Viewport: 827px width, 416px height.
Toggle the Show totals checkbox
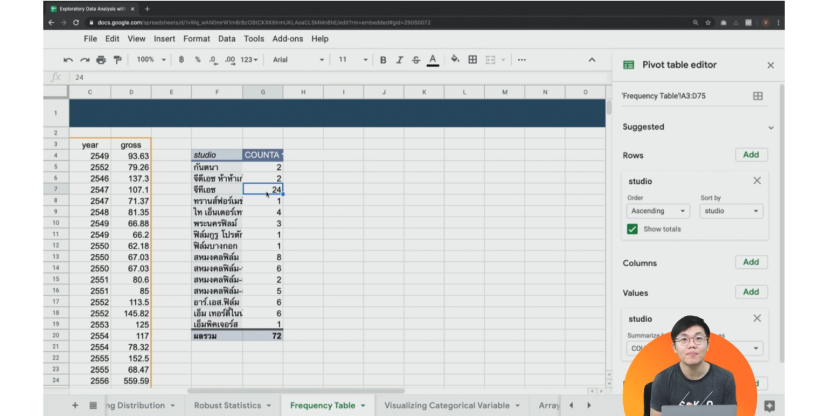[x=632, y=229]
